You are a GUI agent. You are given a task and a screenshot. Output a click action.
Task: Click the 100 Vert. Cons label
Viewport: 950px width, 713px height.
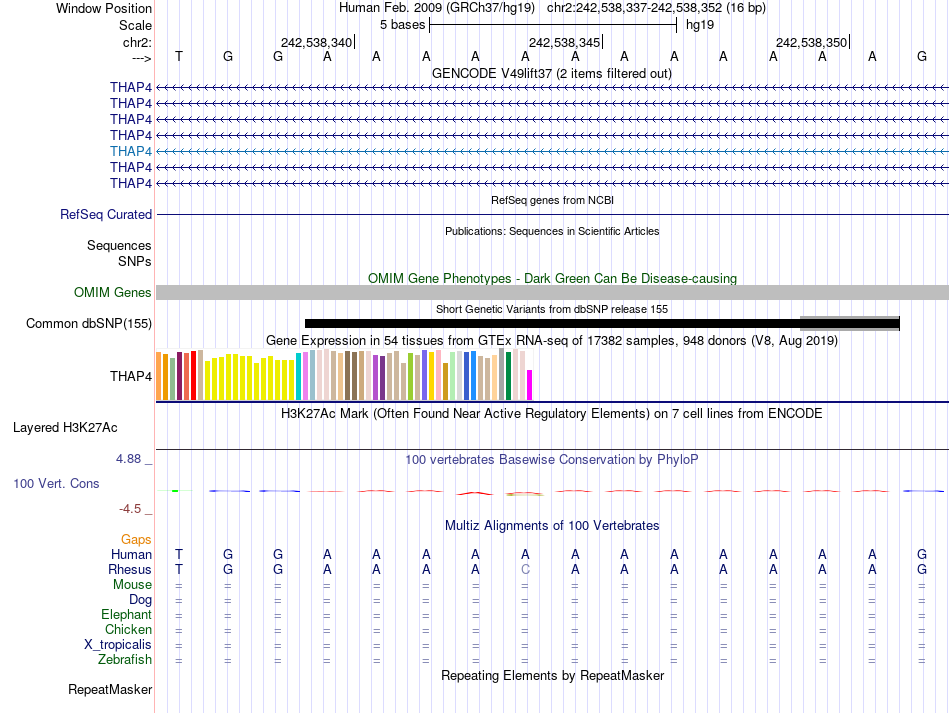[56, 483]
